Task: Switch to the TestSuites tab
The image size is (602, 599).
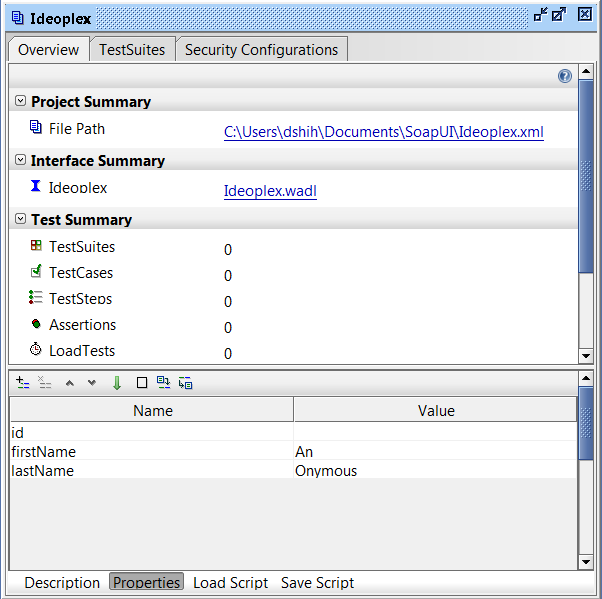Action: (132, 50)
